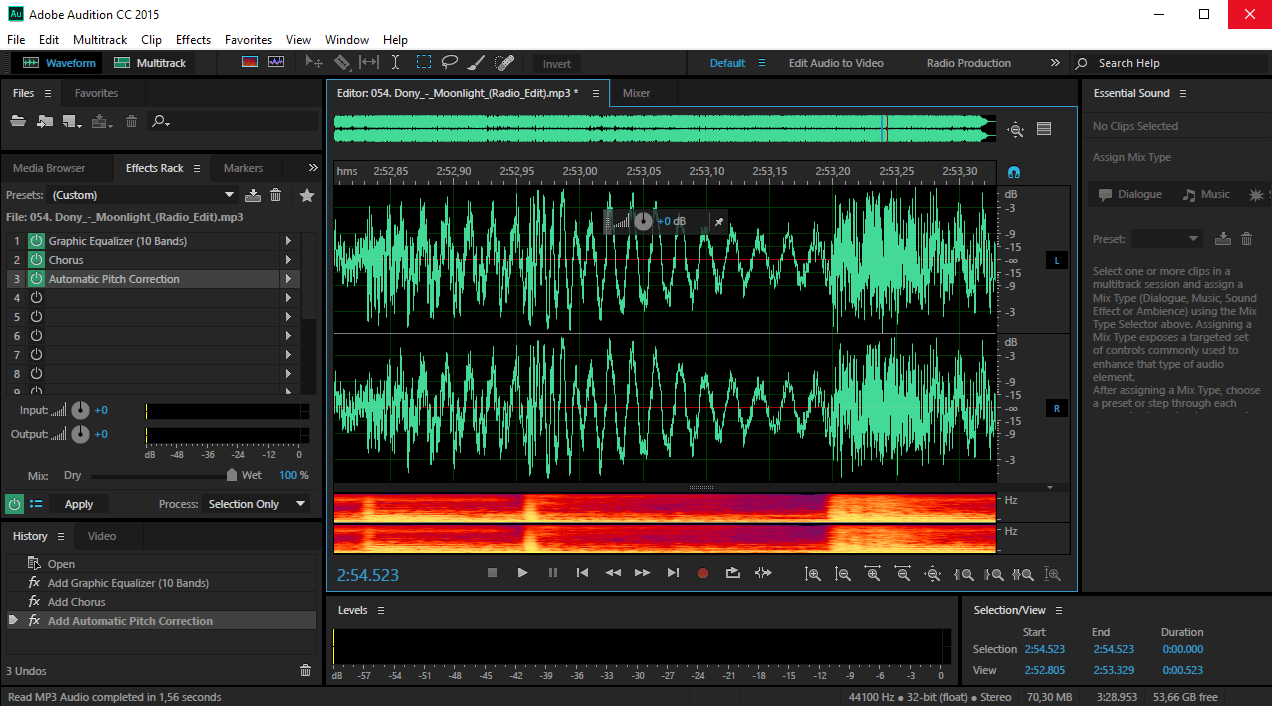The width and height of the screenshot is (1272, 706).
Task: Toggle power for Chorus effect
Action: click(x=36, y=260)
